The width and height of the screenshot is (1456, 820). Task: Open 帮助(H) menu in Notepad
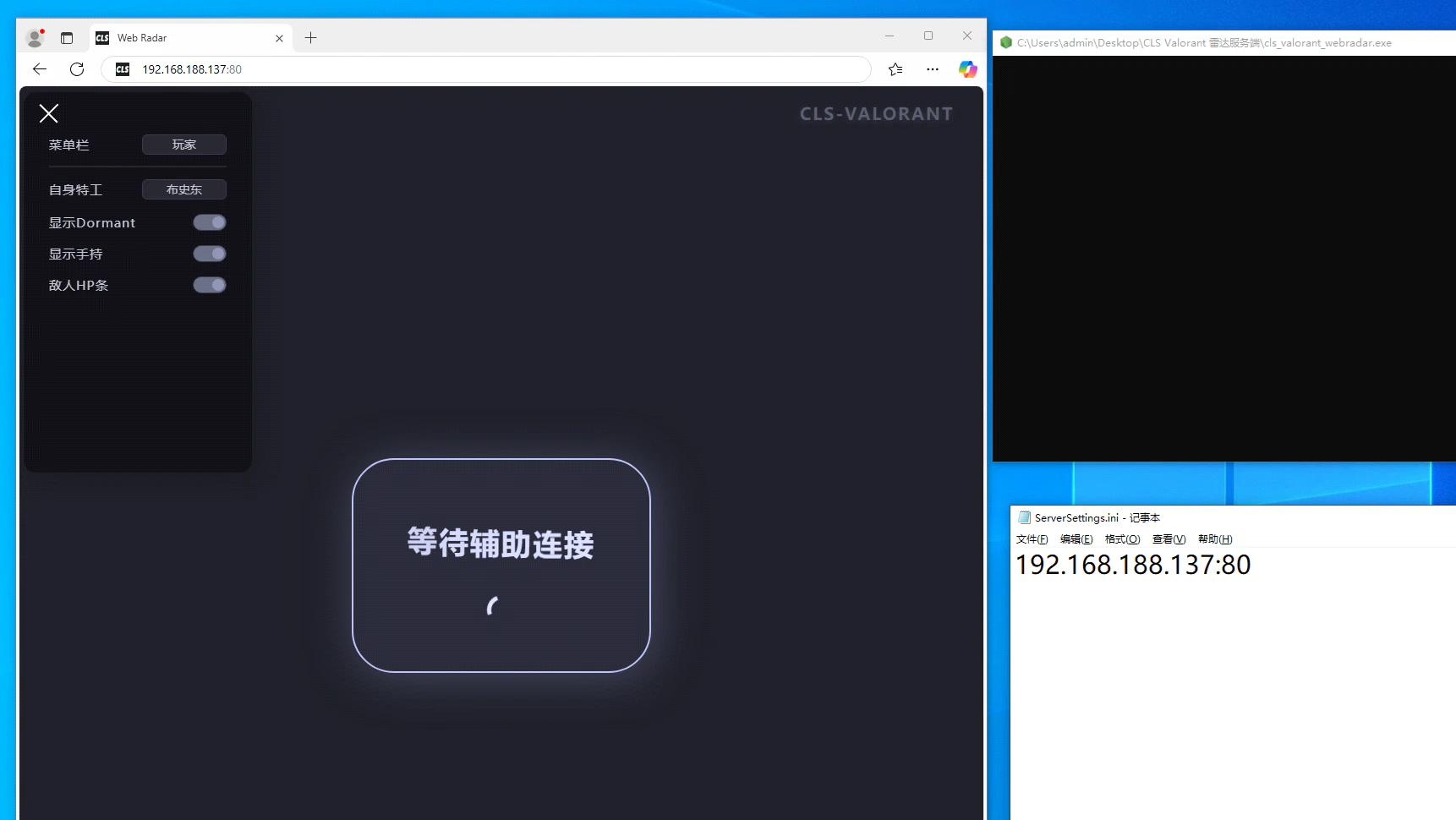coord(1215,539)
